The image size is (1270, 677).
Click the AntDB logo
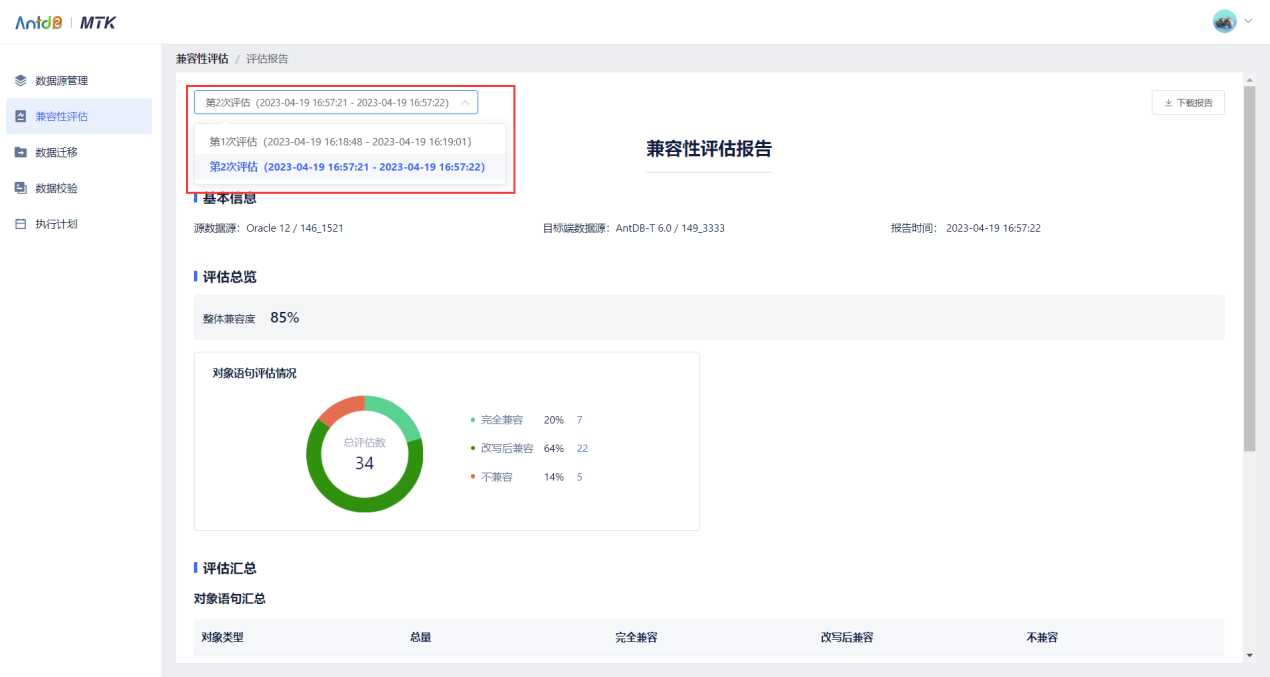(38, 21)
